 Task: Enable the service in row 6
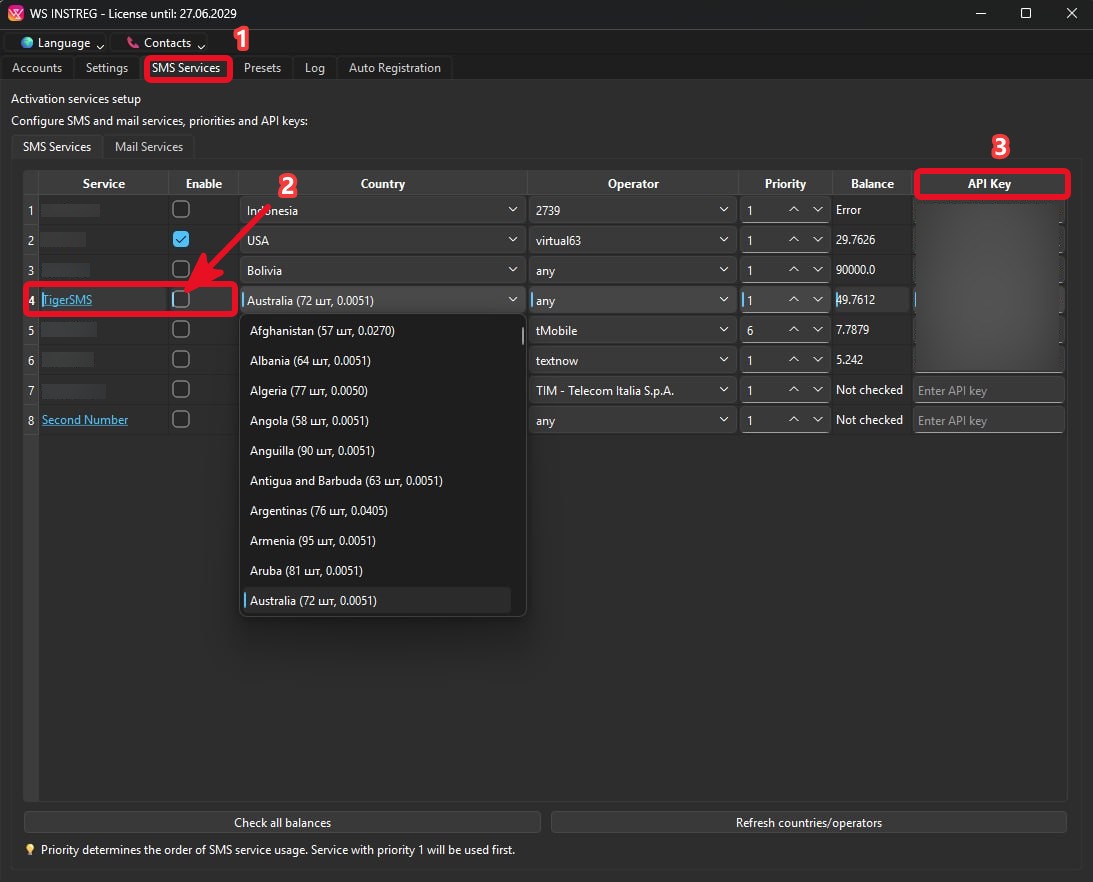click(x=181, y=359)
